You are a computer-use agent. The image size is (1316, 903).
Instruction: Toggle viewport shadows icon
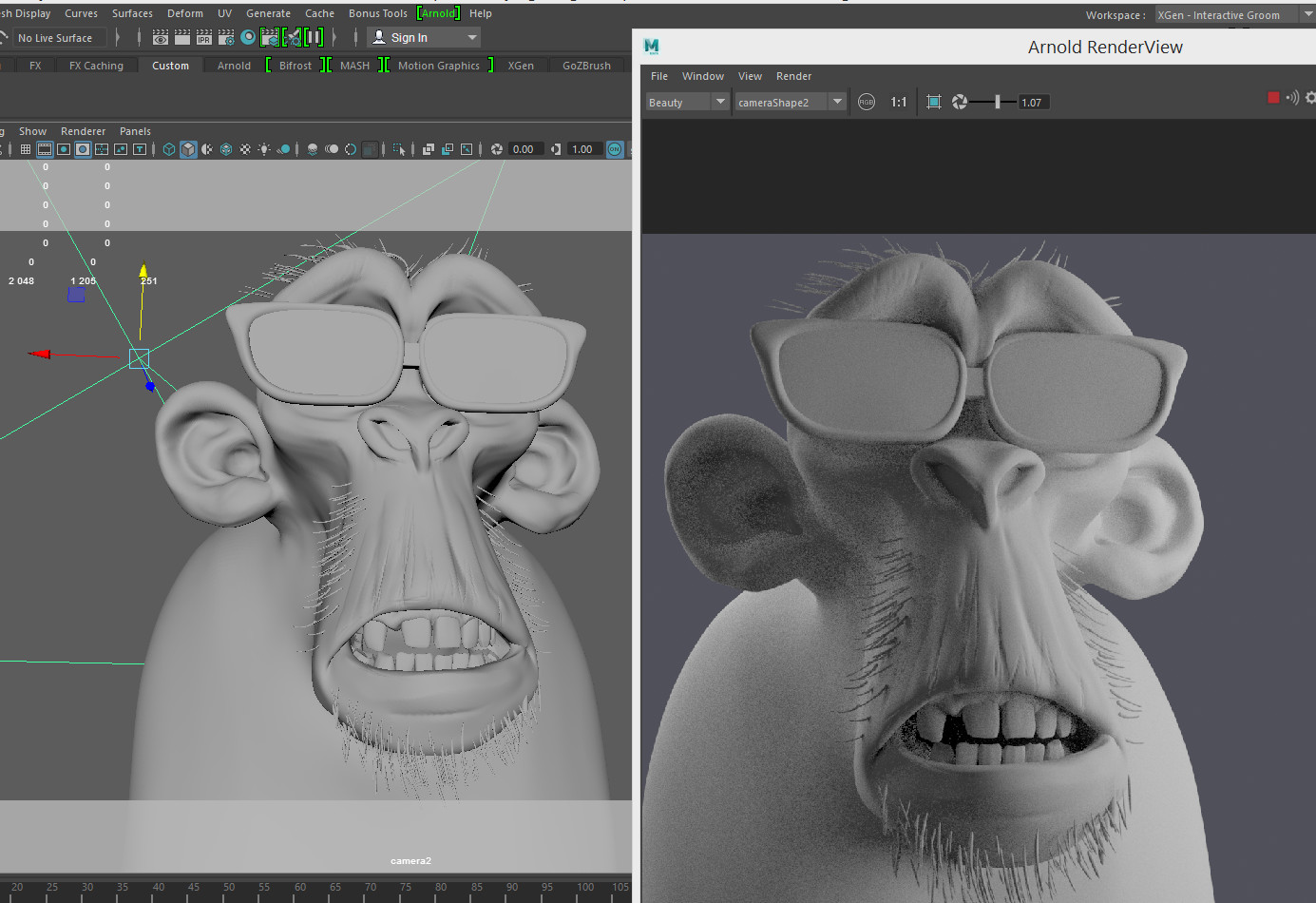[x=283, y=149]
